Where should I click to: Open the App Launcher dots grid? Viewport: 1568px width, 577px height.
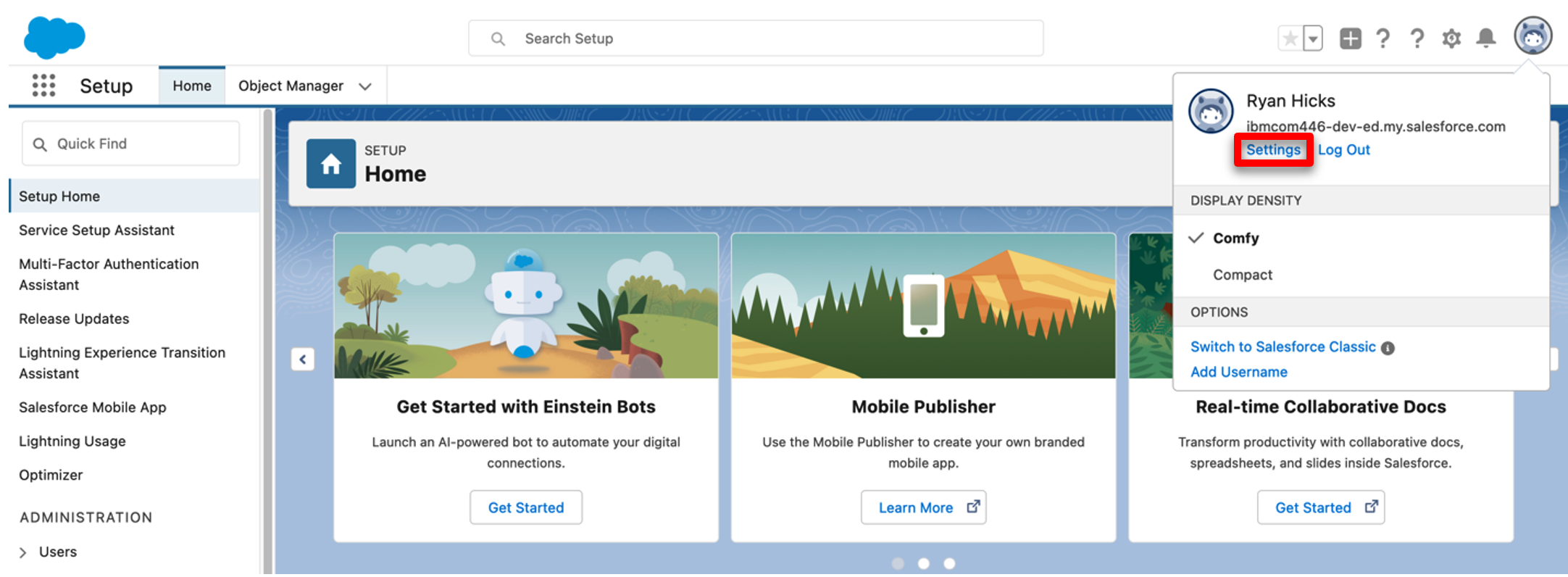click(x=43, y=86)
